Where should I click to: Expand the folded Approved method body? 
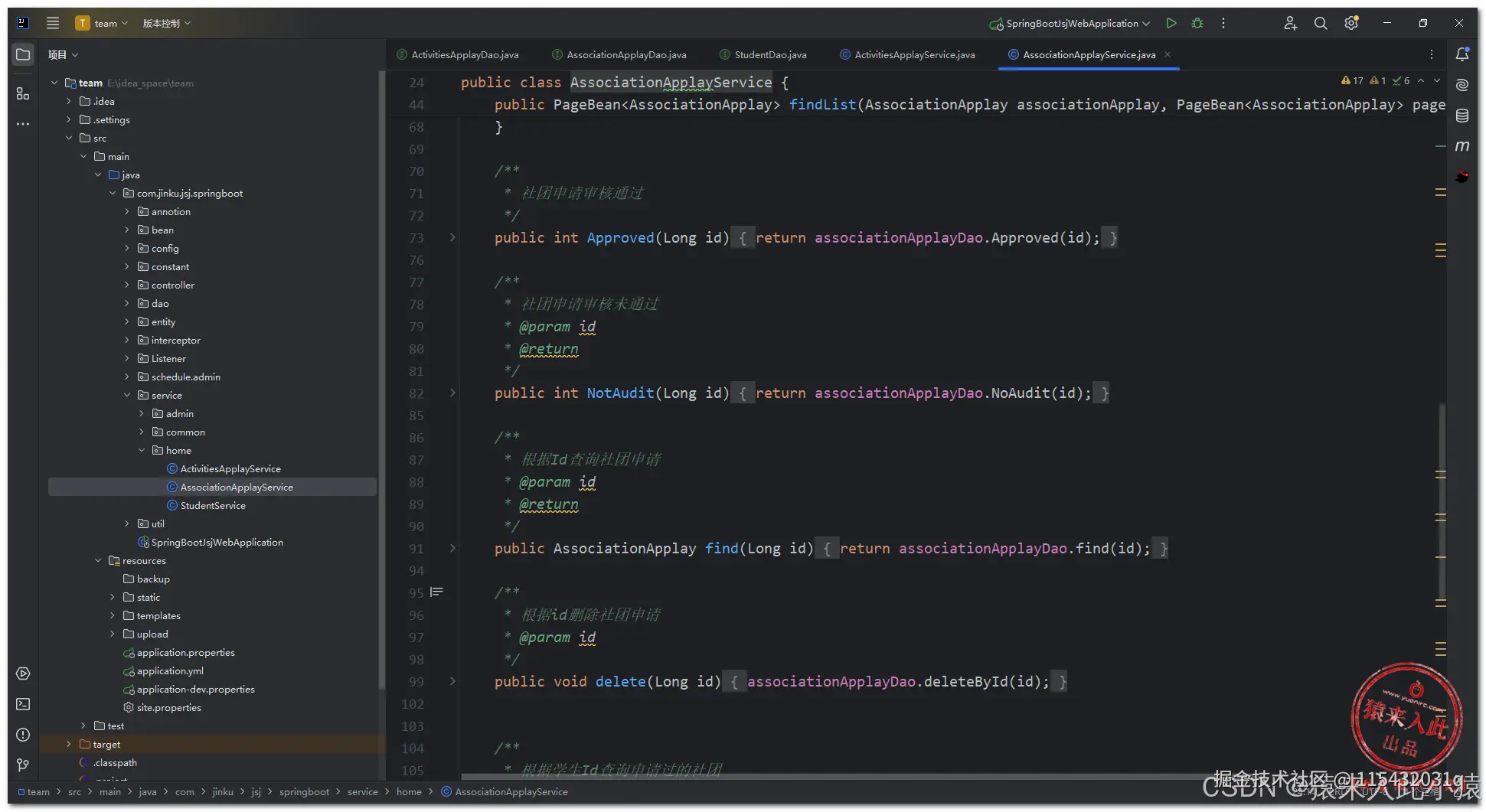tap(452, 237)
